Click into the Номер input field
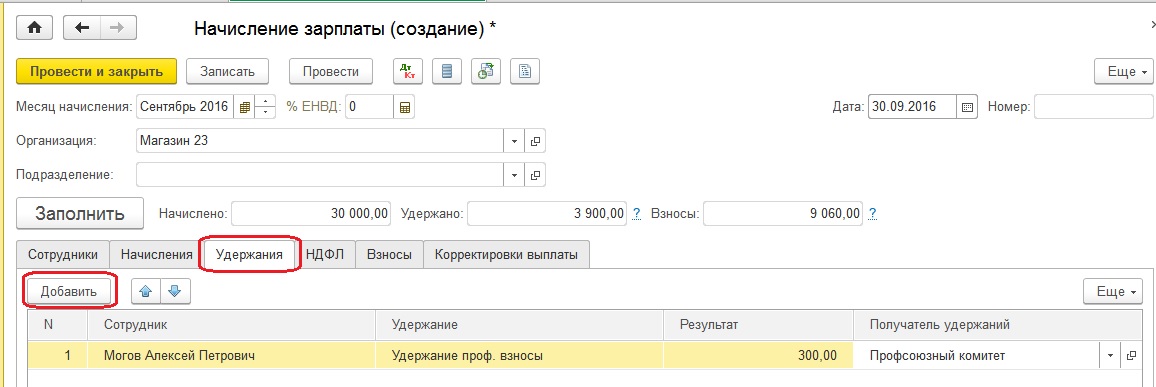 [1093, 107]
